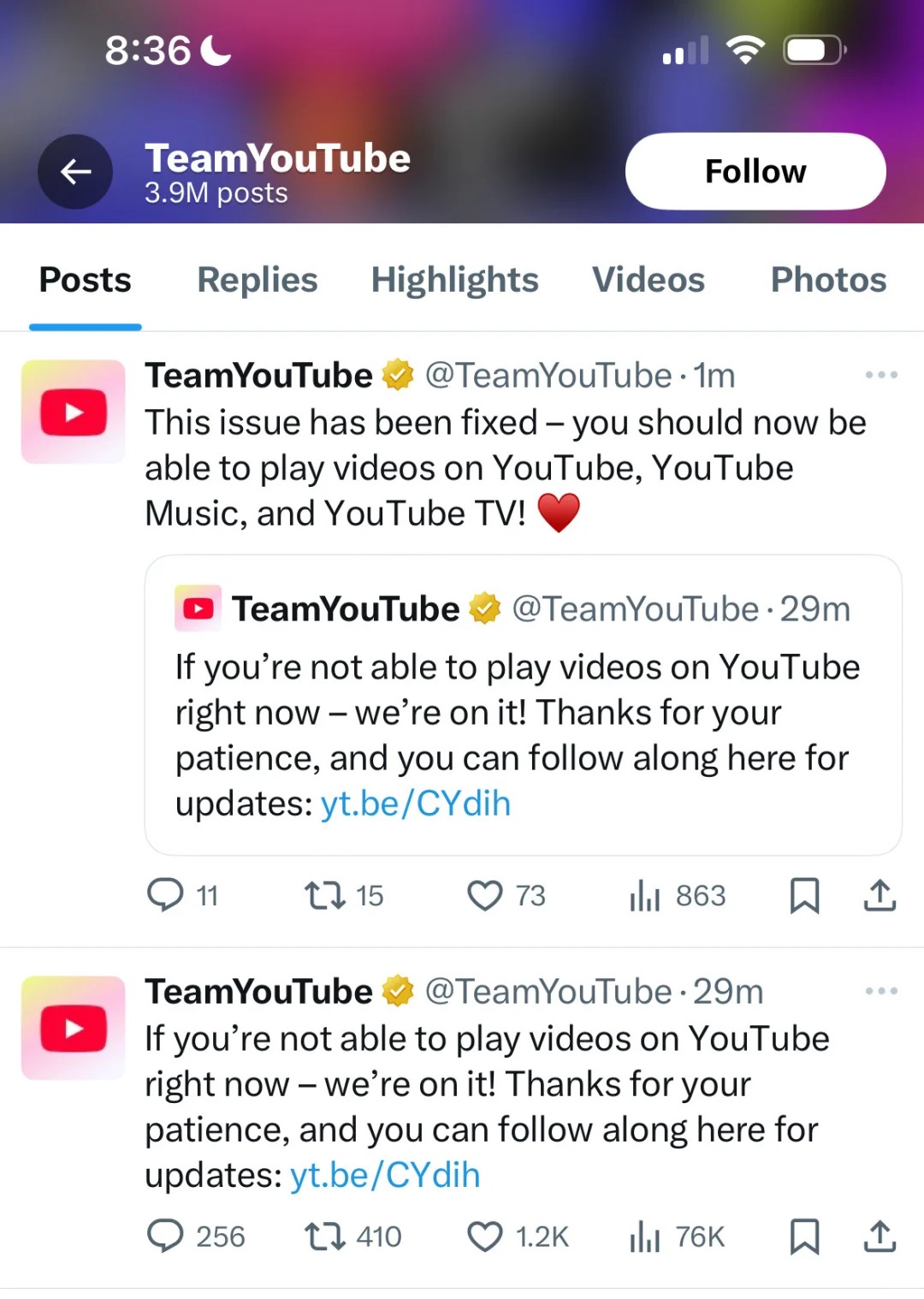Tap TeamYouTube avatar on first post
This screenshot has height=1299, width=924.
[x=74, y=412]
